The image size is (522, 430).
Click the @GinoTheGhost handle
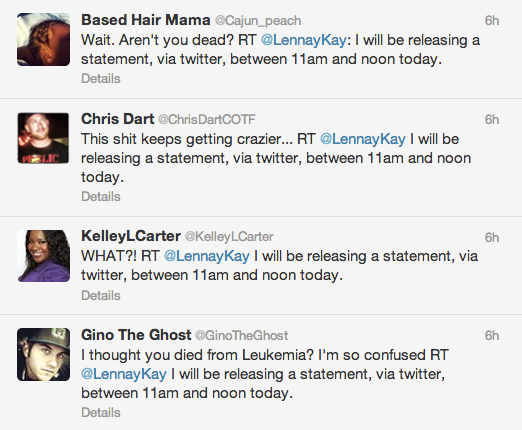pyautogui.click(x=242, y=336)
